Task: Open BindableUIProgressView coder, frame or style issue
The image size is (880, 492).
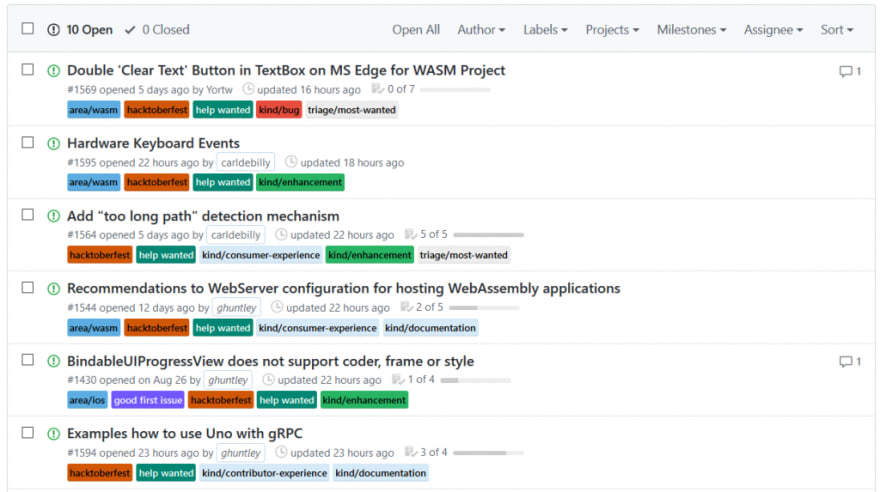Action: click(271, 361)
